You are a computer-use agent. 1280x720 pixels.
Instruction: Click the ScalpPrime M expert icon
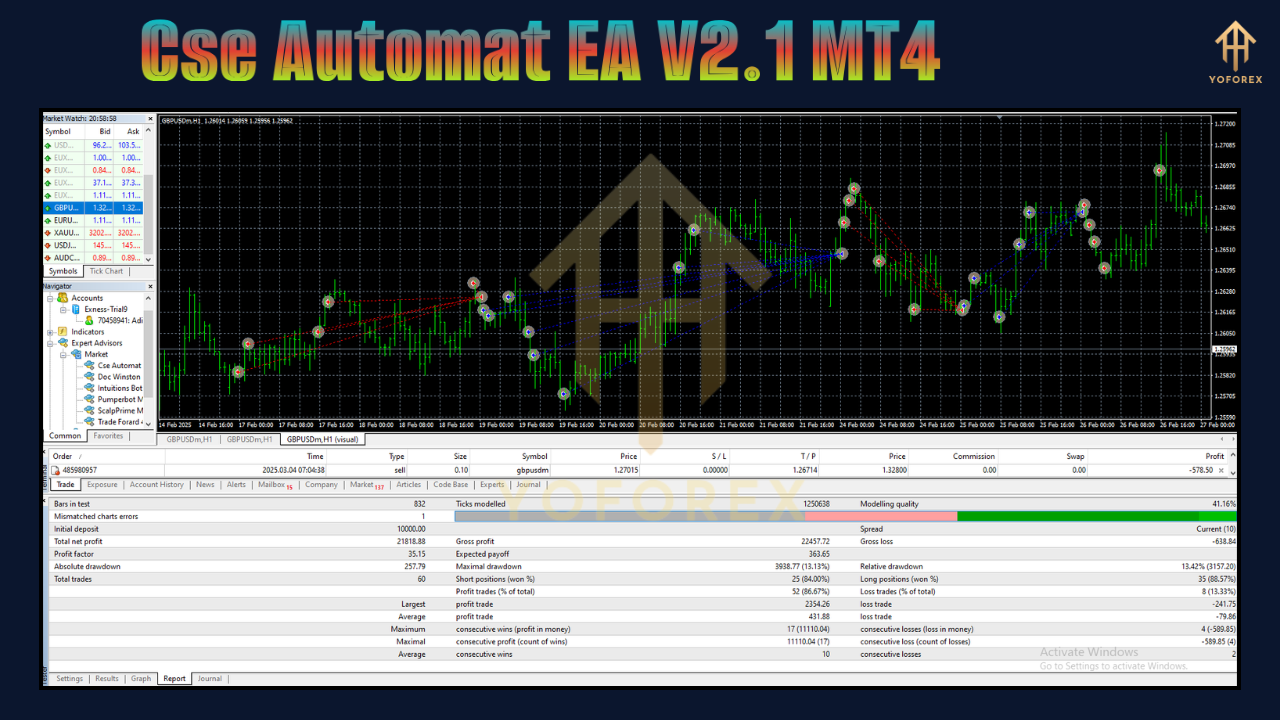[x=88, y=411]
